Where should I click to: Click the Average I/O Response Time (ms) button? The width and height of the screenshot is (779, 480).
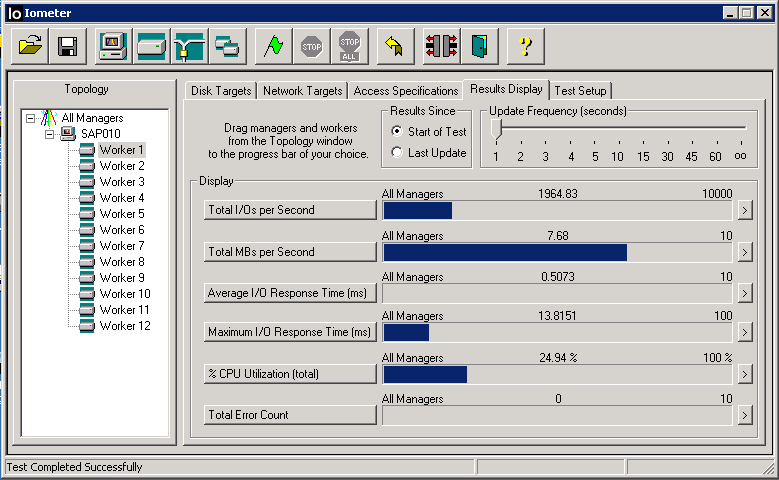click(290, 293)
